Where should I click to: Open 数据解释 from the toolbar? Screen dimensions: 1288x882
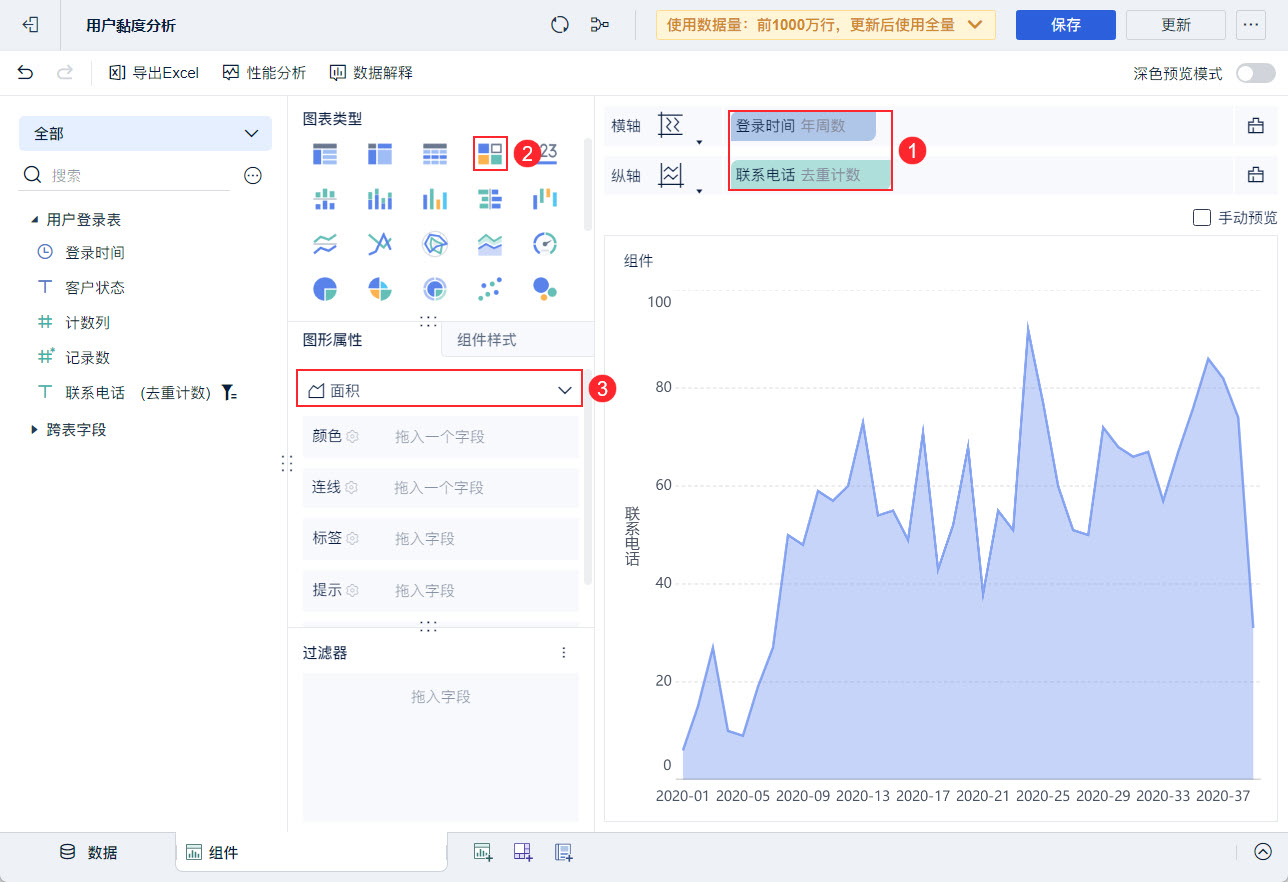370,73
